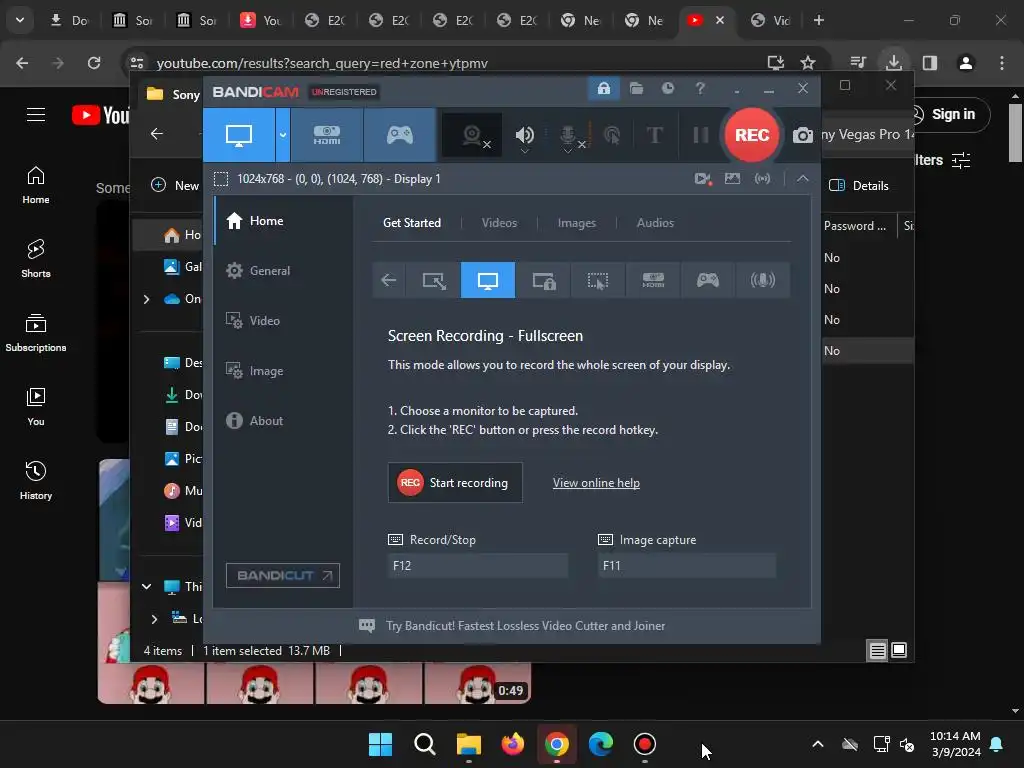
Task: Toggle speaker sound icon in Bandicam
Action: tap(524, 136)
